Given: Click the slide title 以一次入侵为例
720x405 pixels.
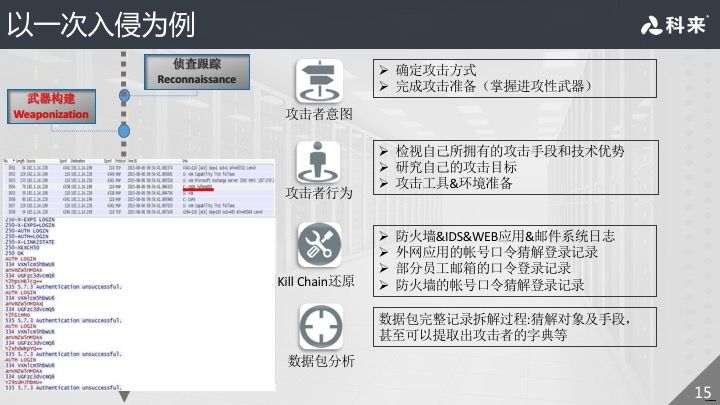Looking at the screenshot, I should pos(101,24).
